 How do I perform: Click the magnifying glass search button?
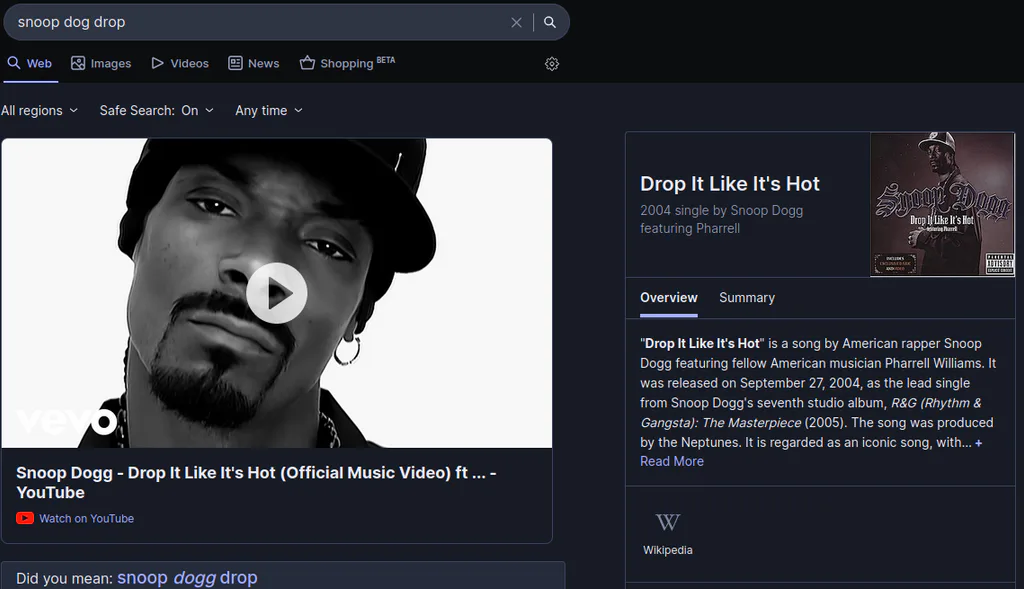pos(550,22)
